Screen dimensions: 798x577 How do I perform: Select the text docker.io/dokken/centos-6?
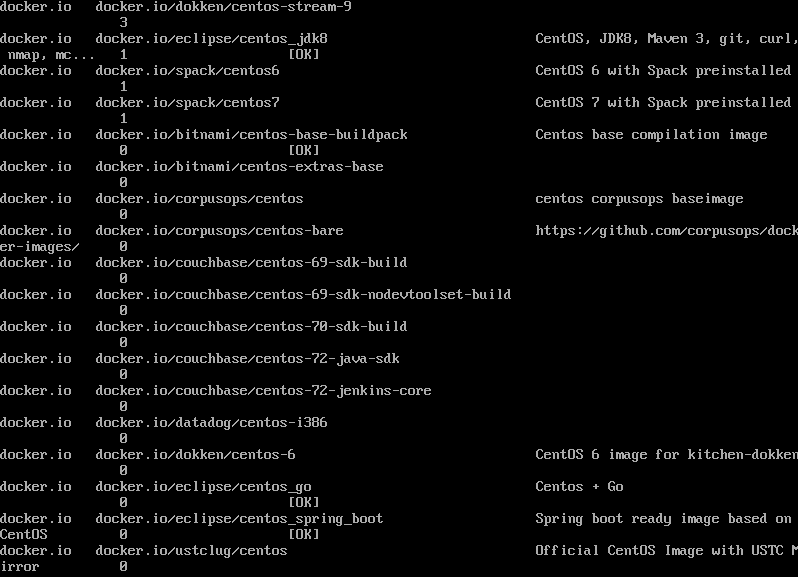click(x=195, y=455)
